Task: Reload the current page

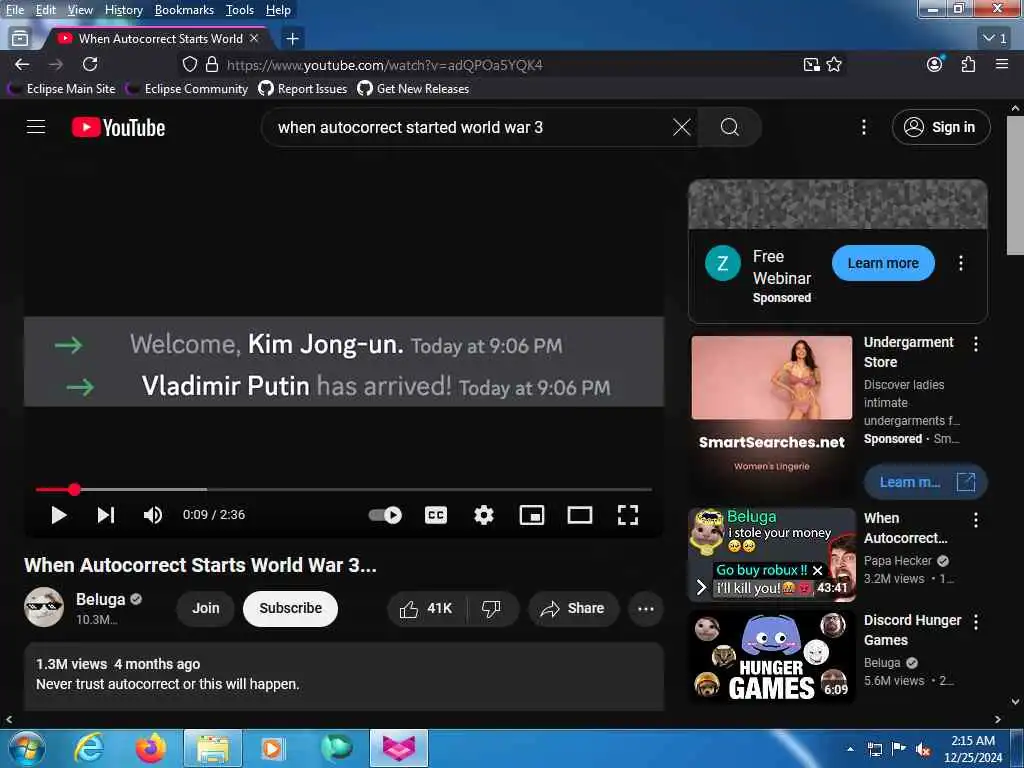Action: click(90, 64)
